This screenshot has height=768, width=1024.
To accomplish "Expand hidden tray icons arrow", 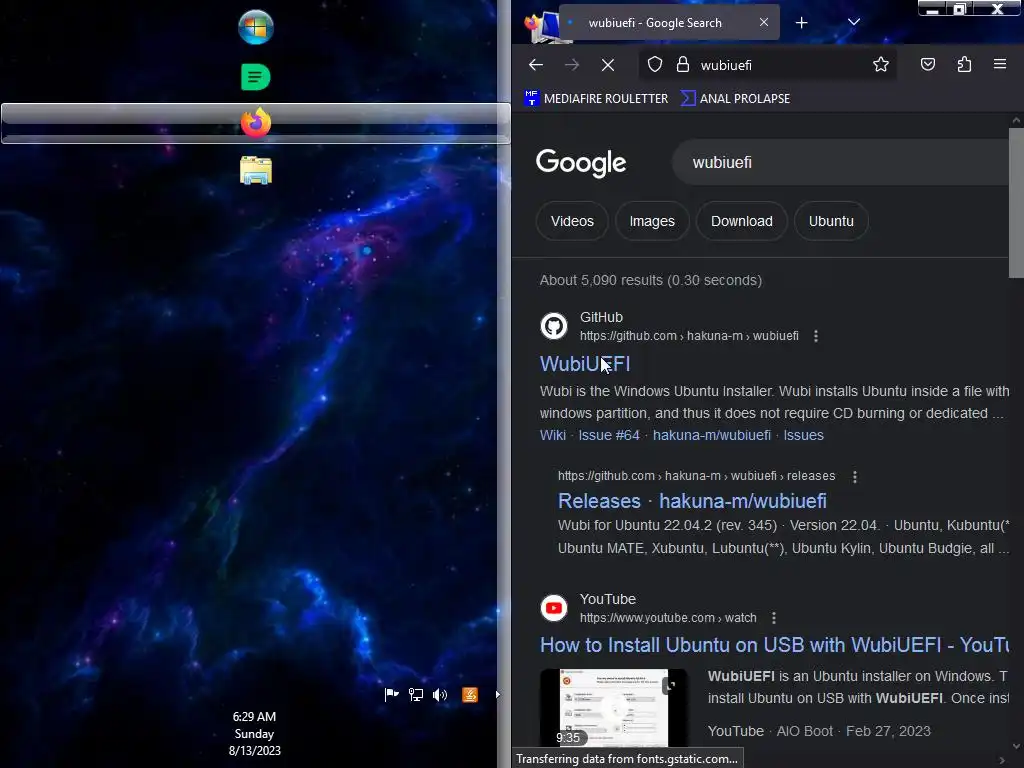I will 498,694.
